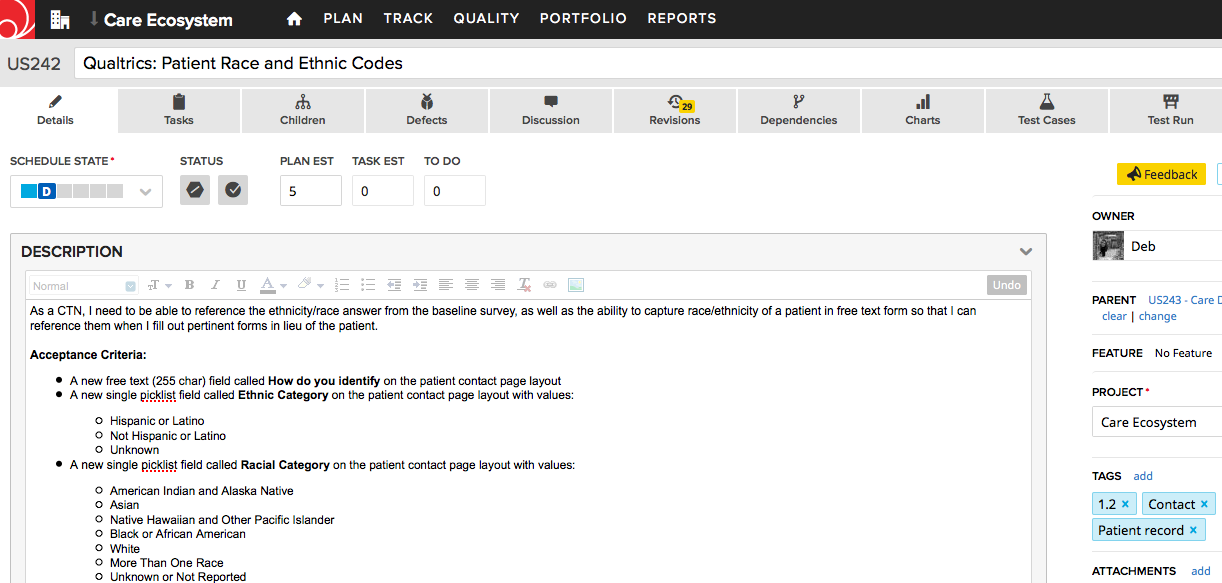Set the schedule state to D
1222x583 pixels.
coord(46,191)
